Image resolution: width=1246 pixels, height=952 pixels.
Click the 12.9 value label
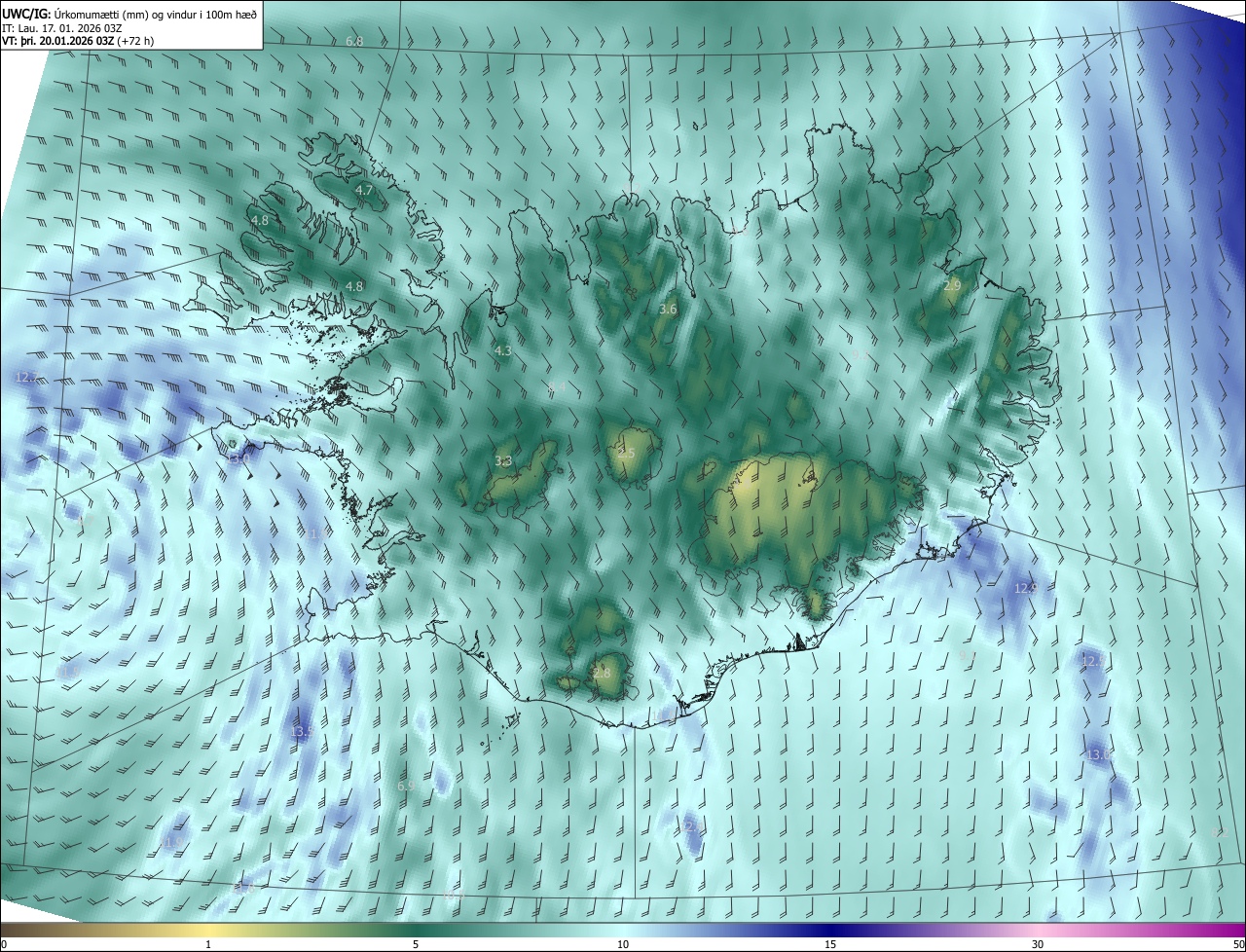[1025, 589]
